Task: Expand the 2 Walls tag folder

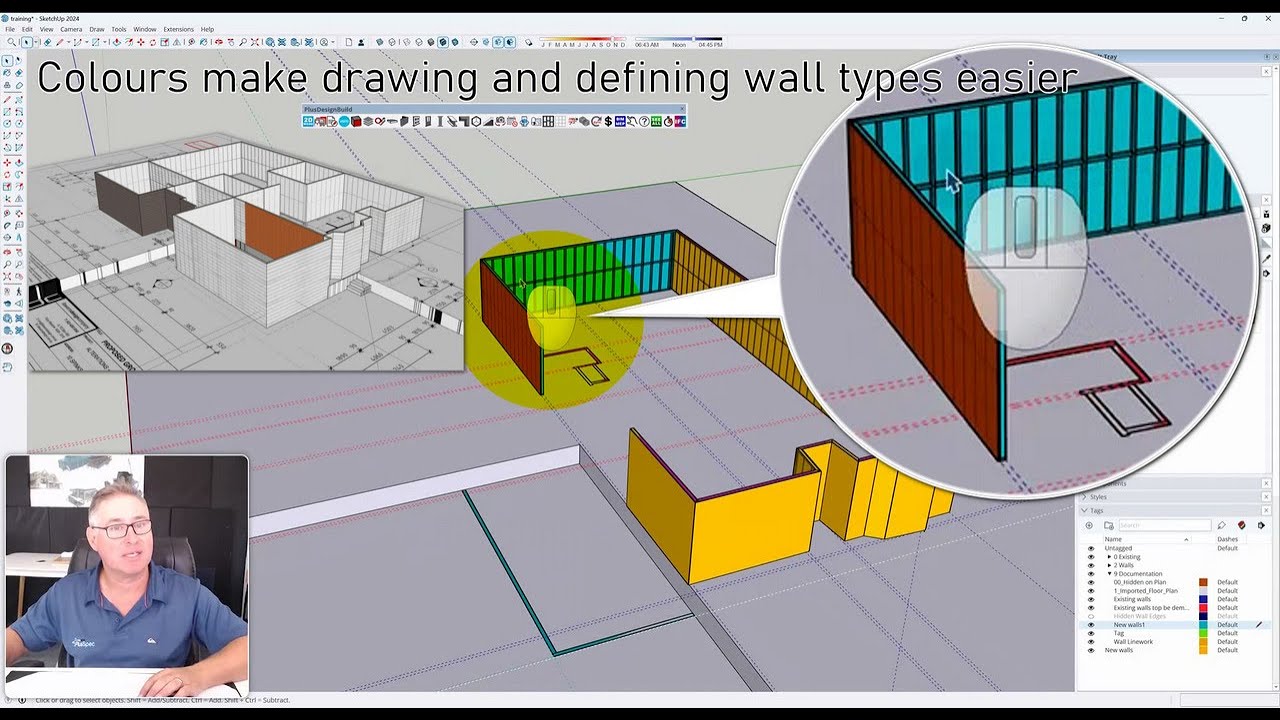Action: [x=1109, y=565]
